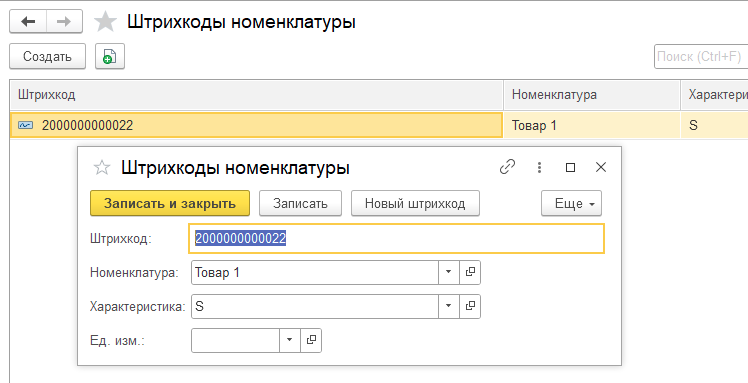Expand the Характеристика dropdown list
Image resolution: width=748 pixels, height=383 pixels.
point(448,306)
